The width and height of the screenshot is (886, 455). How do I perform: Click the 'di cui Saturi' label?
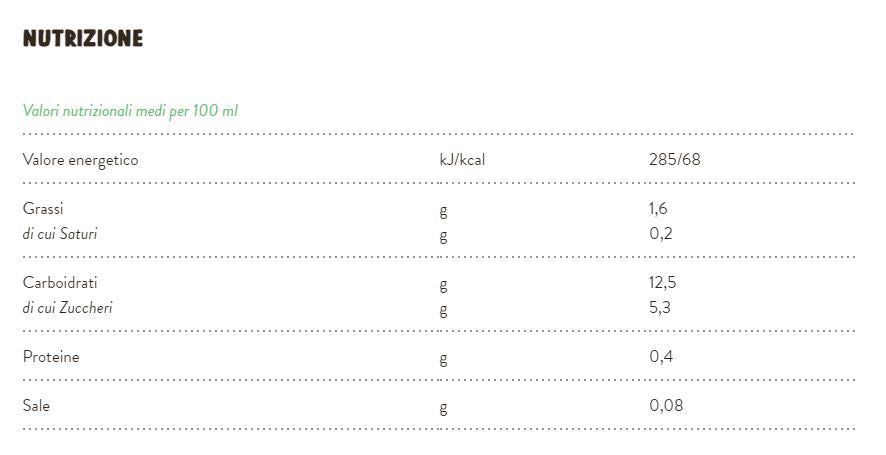60,234
